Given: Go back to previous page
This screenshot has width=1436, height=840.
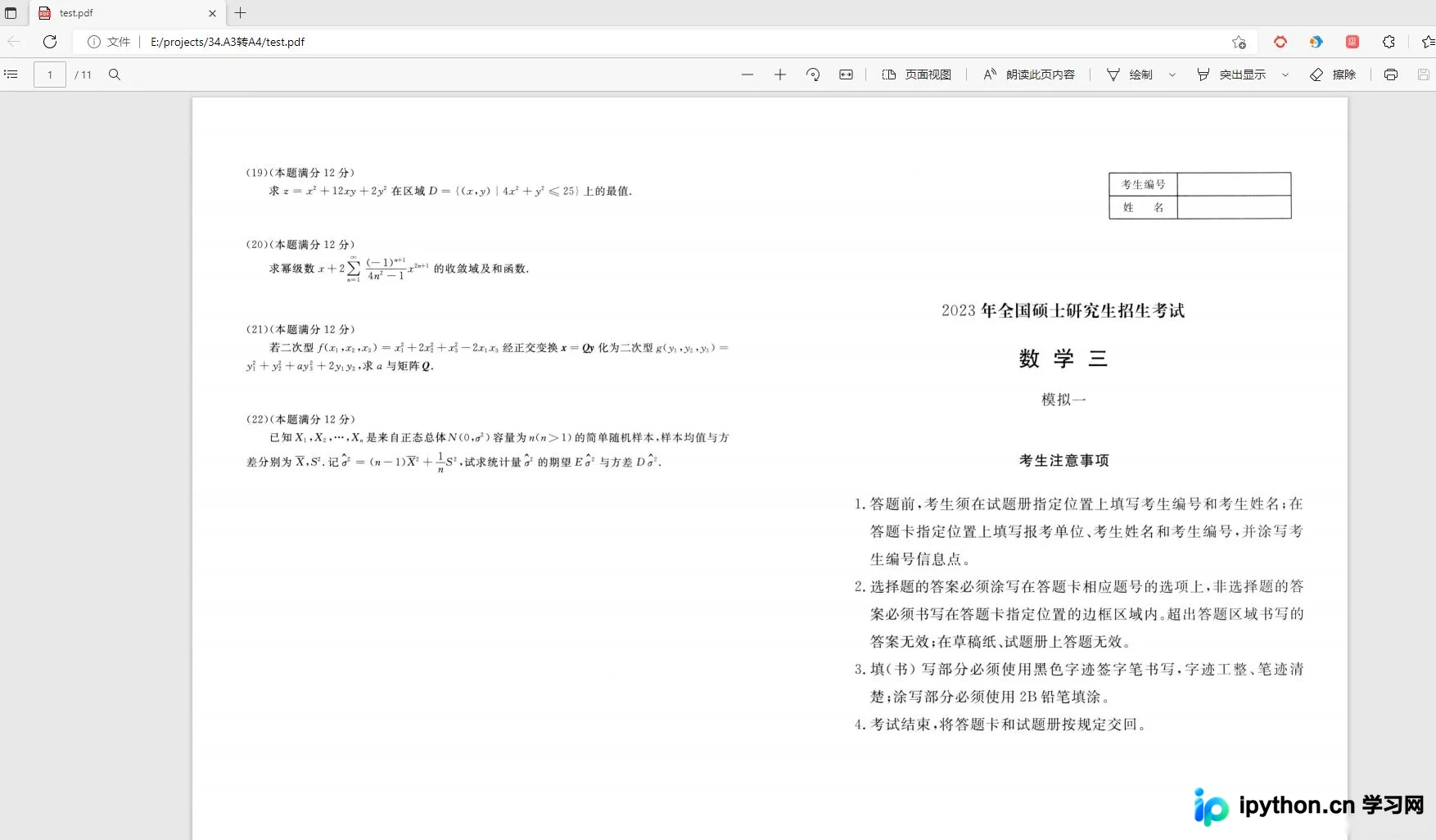Looking at the screenshot, I should coord(14,42).
